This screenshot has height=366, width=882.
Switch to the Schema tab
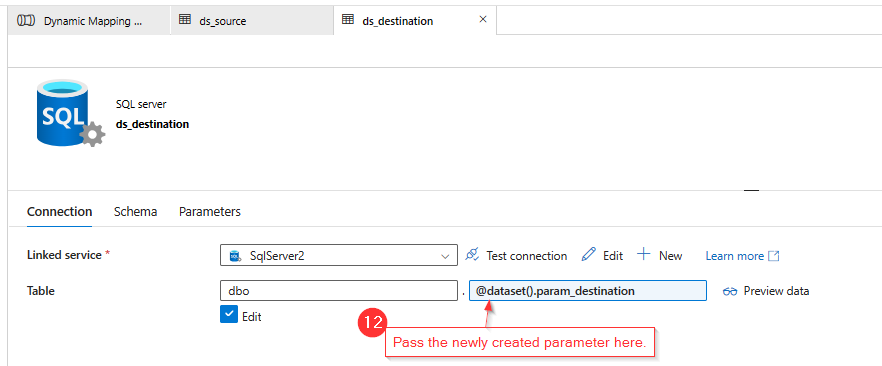pos(135,212)
